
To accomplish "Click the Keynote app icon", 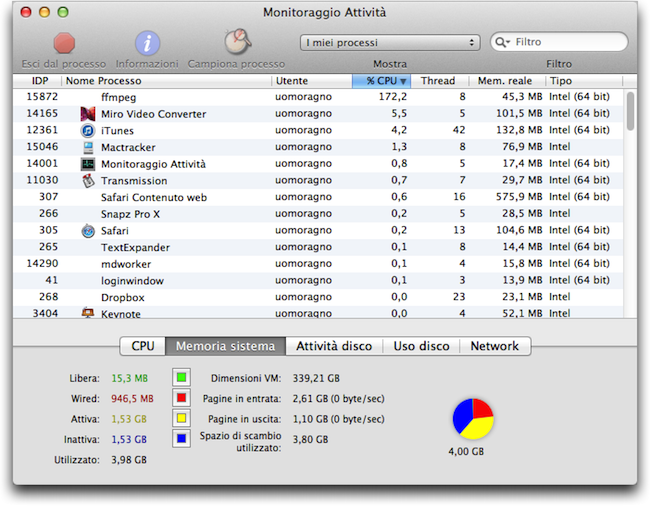I will click(x=87, y=313).
